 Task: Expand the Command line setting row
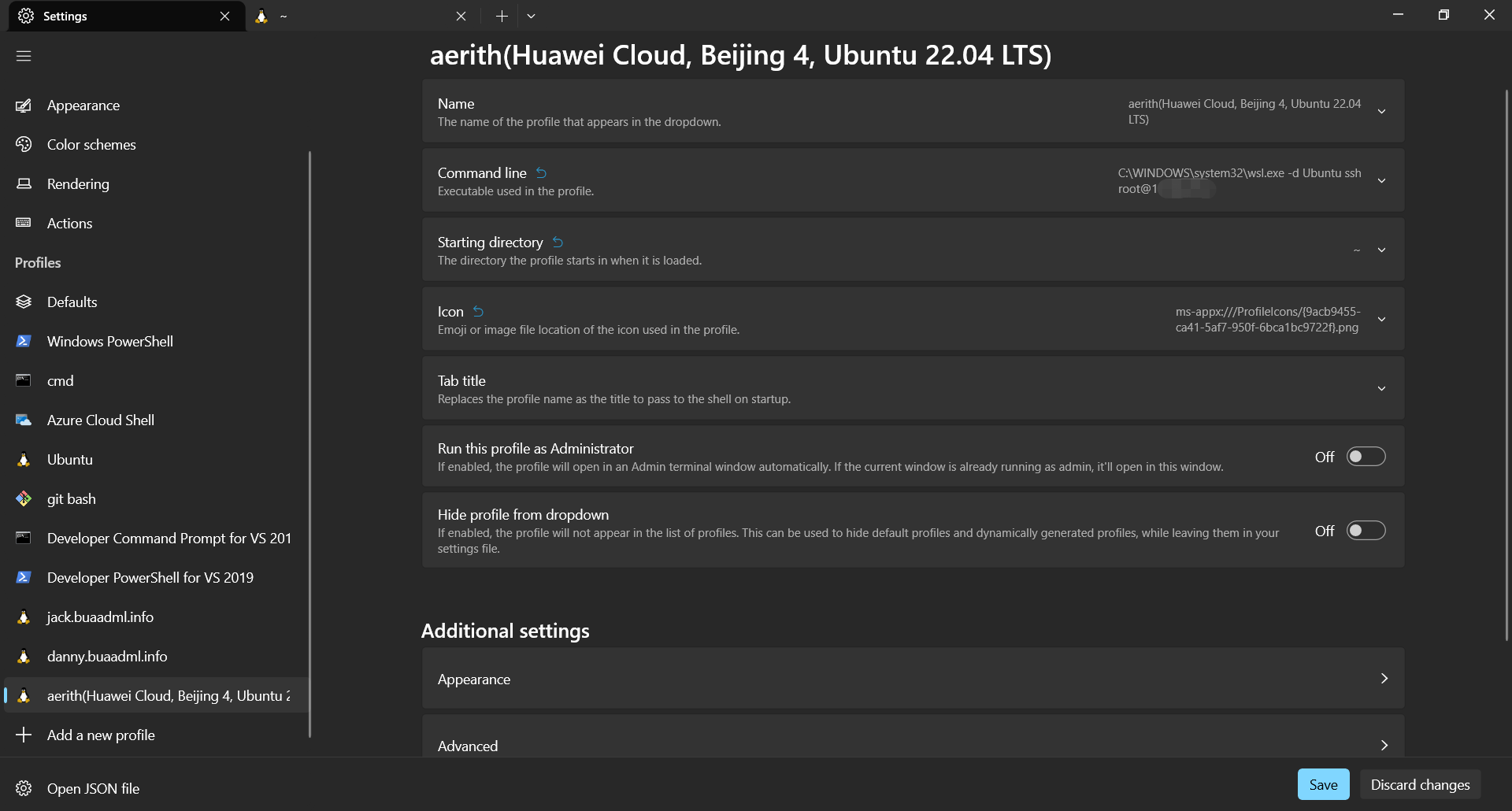tap(913, 180)
